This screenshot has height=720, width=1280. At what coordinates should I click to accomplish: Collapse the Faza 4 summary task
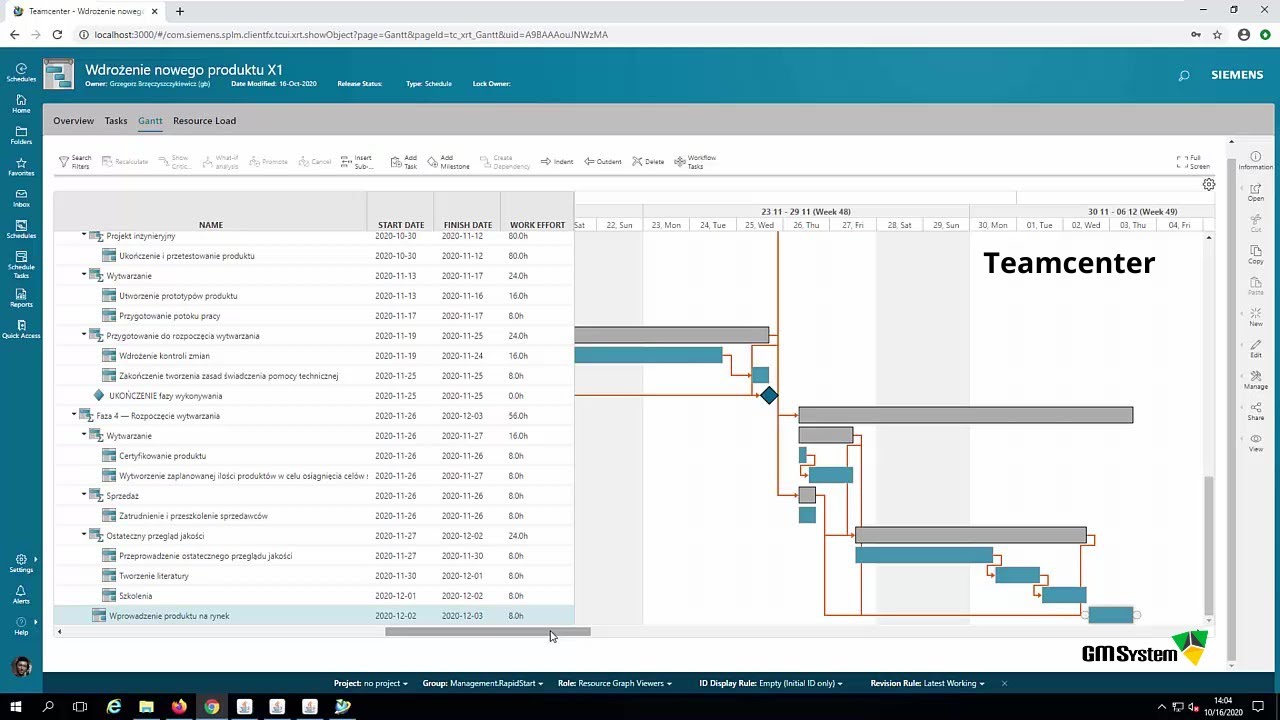[x=74, y=415]
